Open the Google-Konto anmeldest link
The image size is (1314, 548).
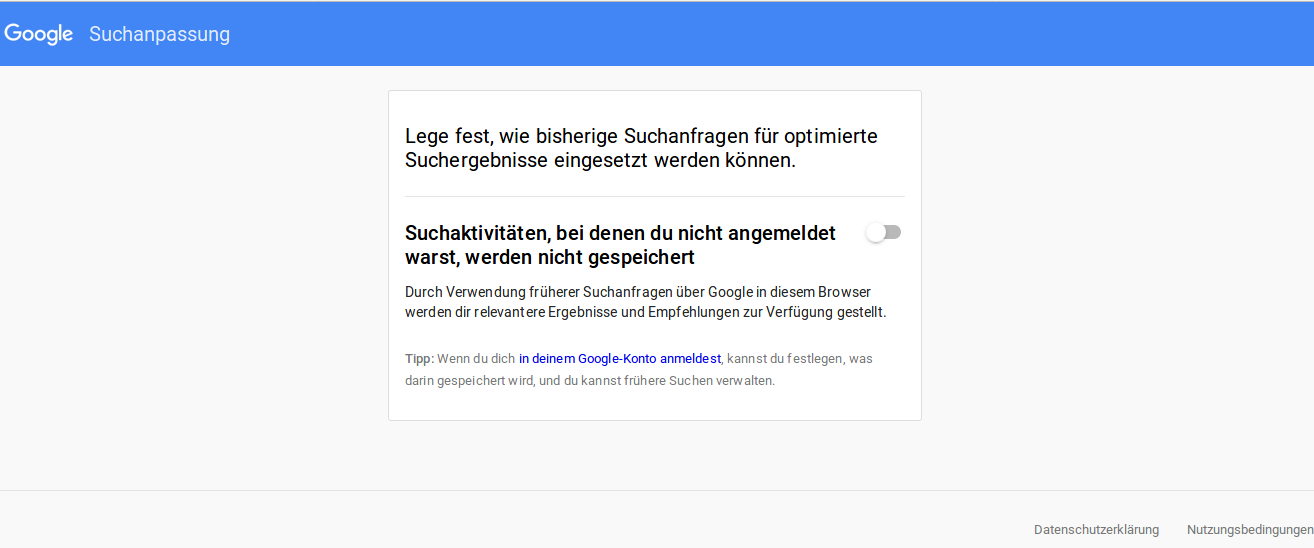point(620,358)
